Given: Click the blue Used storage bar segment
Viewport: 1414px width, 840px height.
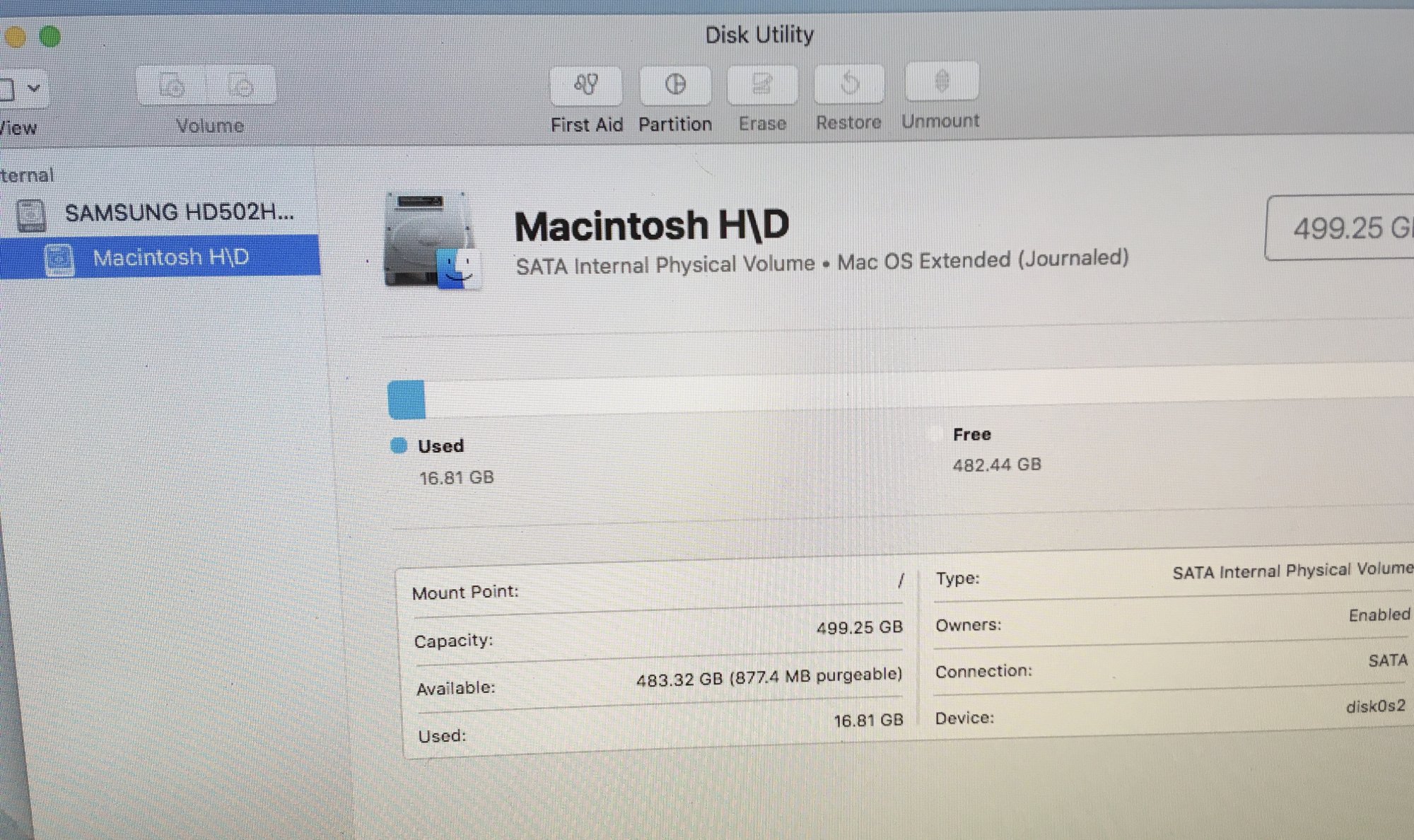Looking at the screenshot, I should [407, 399].
